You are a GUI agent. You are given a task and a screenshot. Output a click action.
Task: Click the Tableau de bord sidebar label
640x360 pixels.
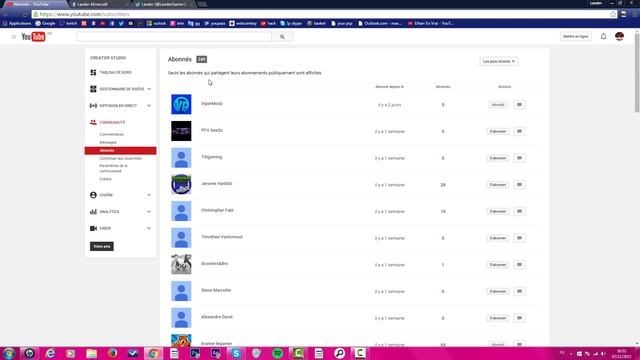(x=116, y=72)
